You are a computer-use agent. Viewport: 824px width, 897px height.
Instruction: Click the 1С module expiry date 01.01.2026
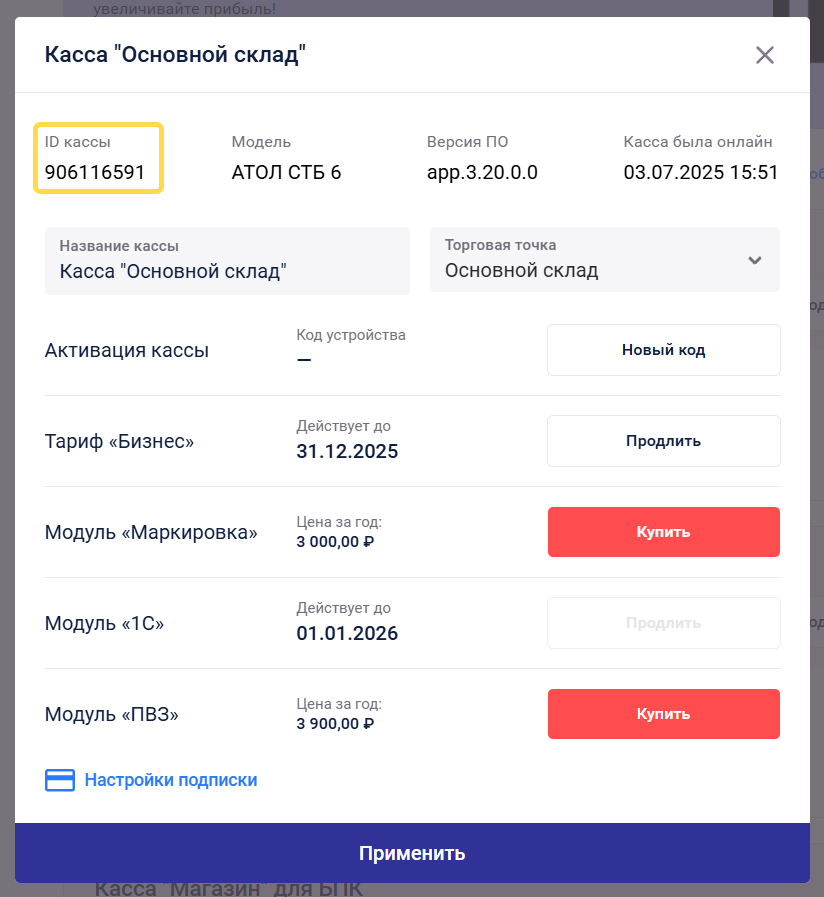(x=347, y=633)
